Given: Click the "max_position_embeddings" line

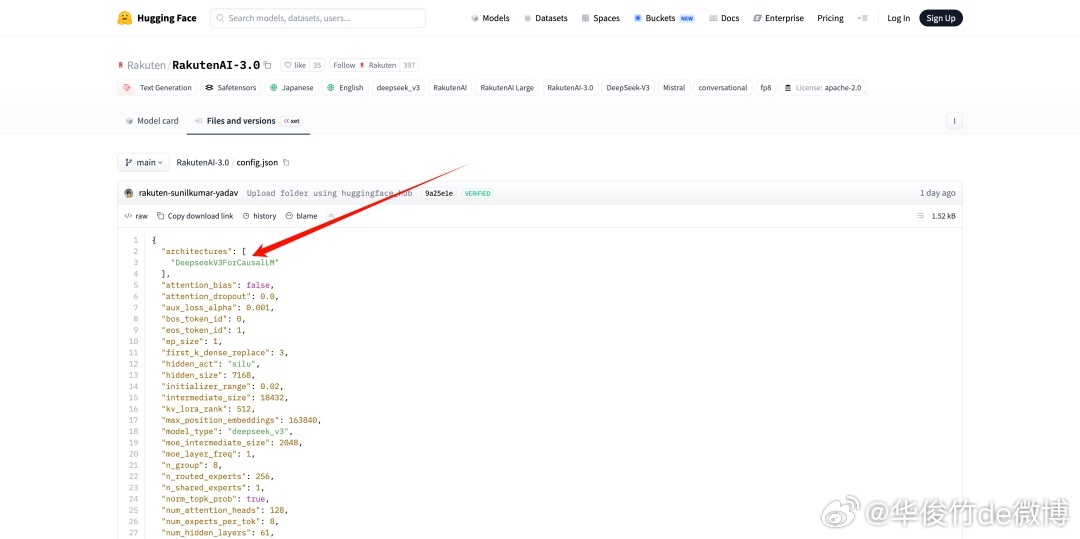Looking at the screenshot, I should pos(241,420).
